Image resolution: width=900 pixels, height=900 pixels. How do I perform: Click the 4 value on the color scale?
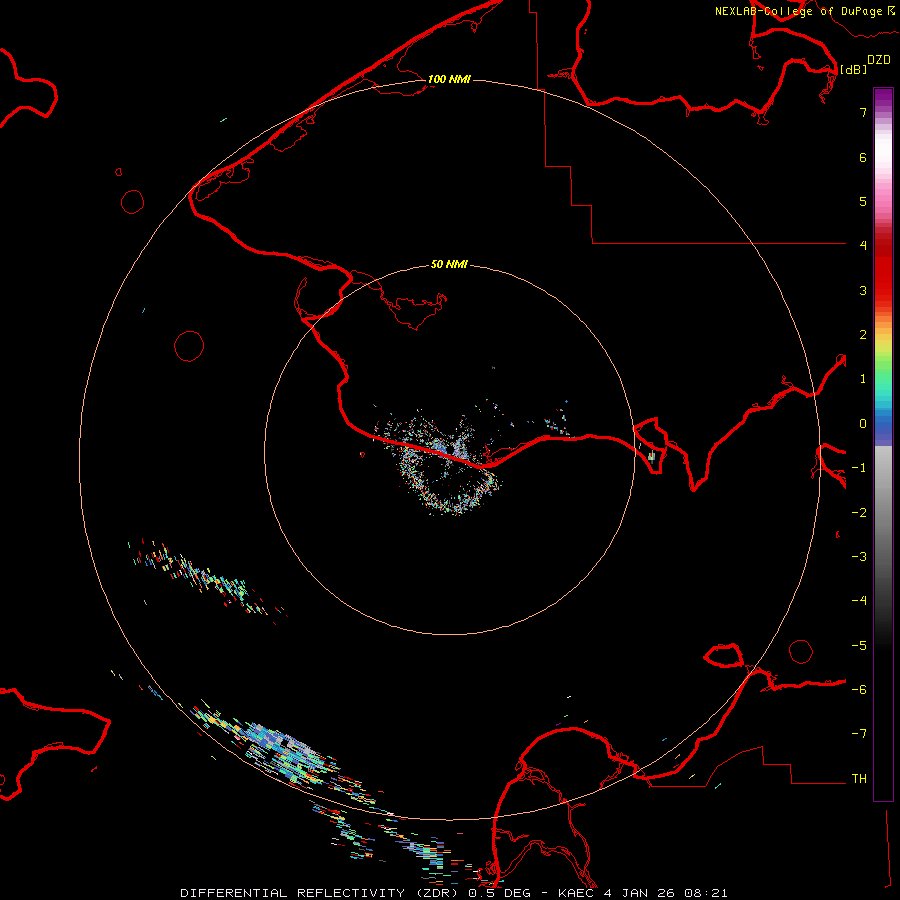[x=863, y=246]
